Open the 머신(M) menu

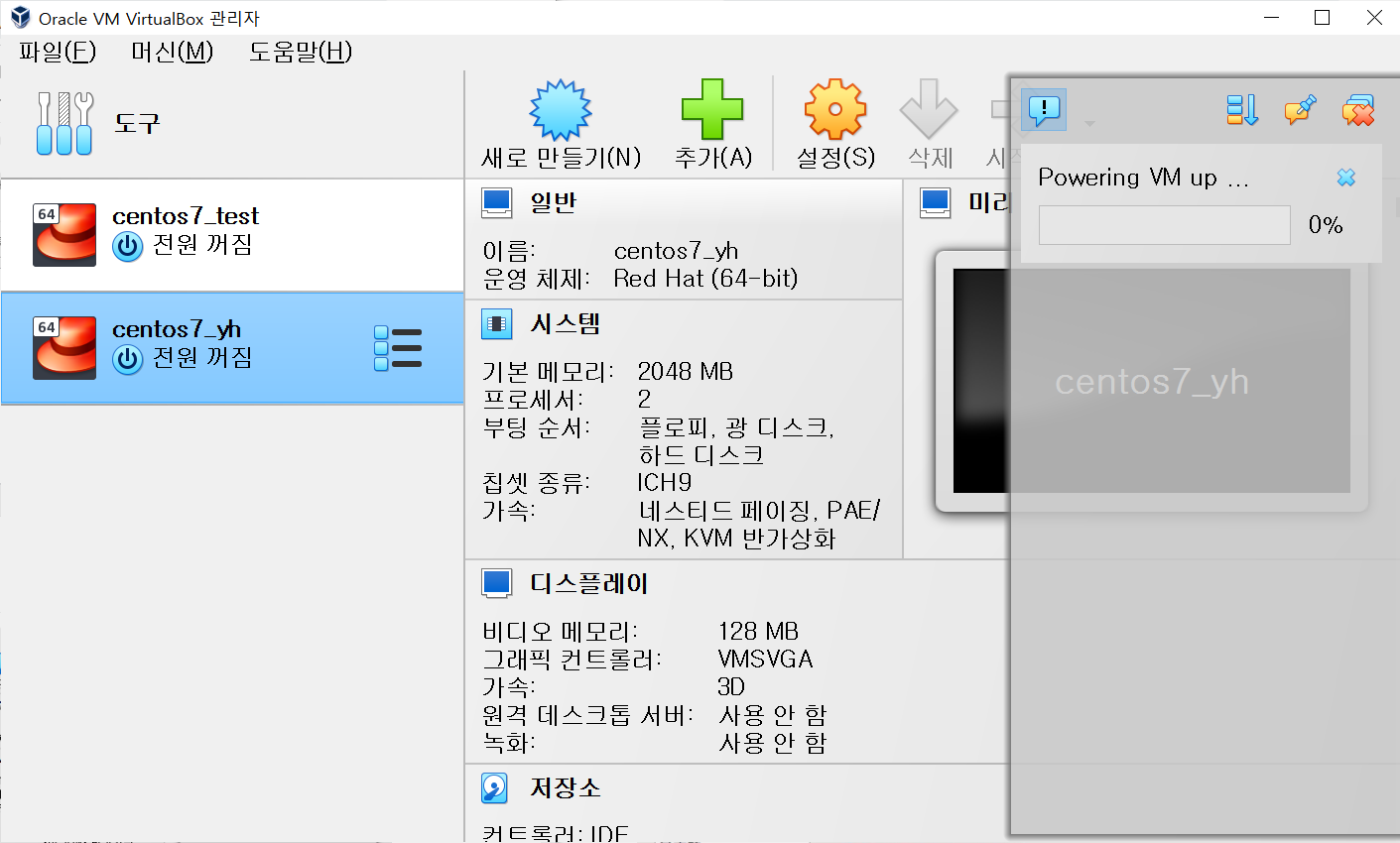tap(173, 52)
